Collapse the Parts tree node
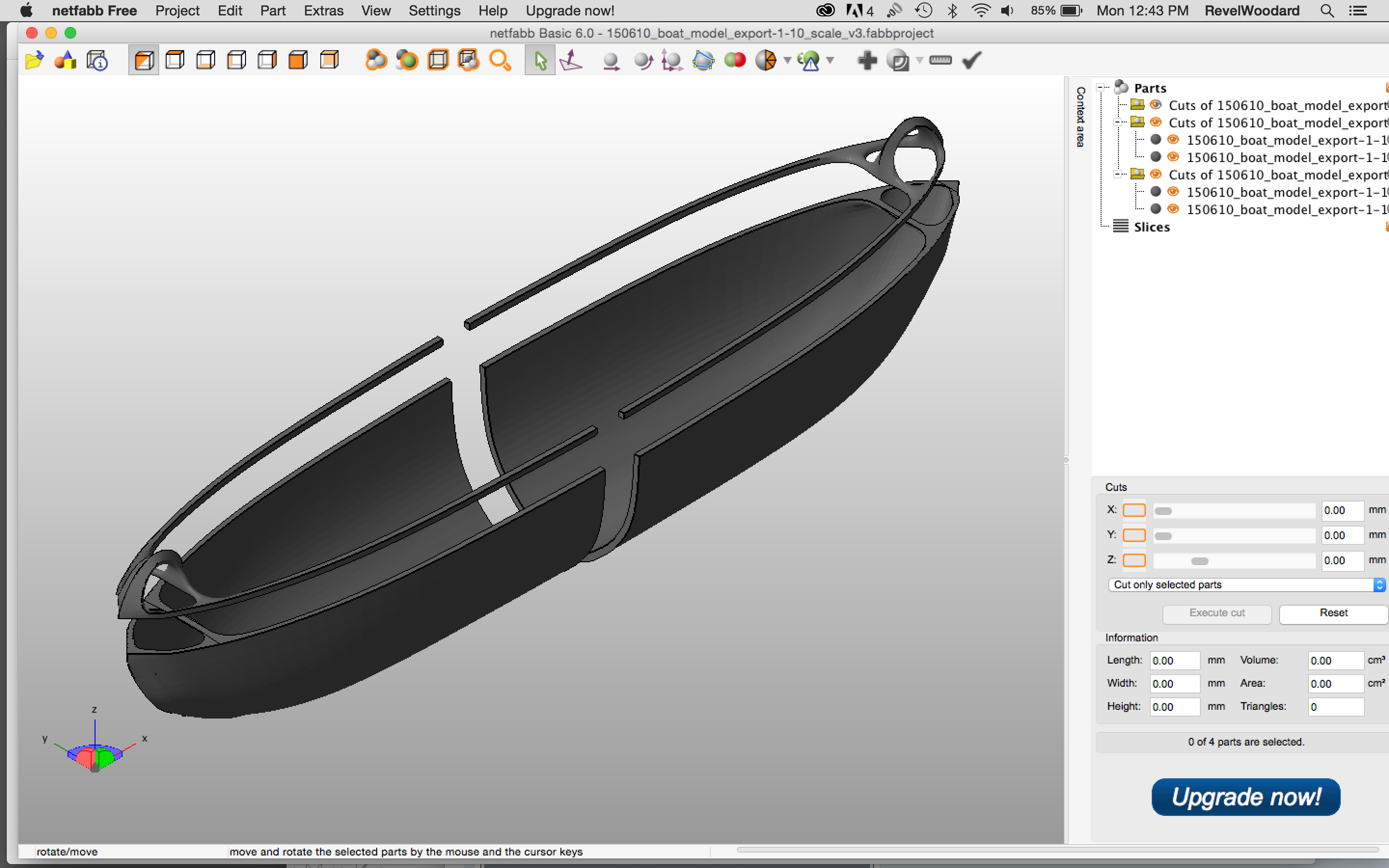This screenshot has height=868, width=1389. point(1100,88)
